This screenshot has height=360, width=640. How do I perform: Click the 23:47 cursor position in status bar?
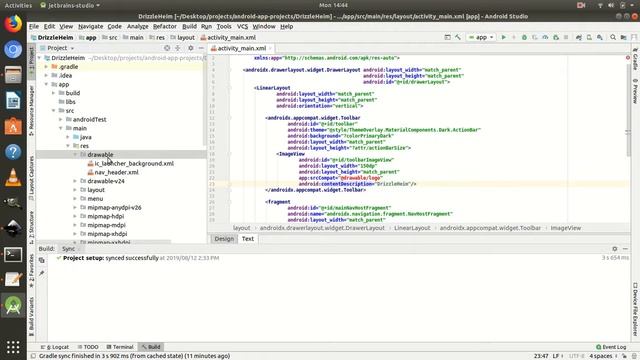[x=541, y=356]
